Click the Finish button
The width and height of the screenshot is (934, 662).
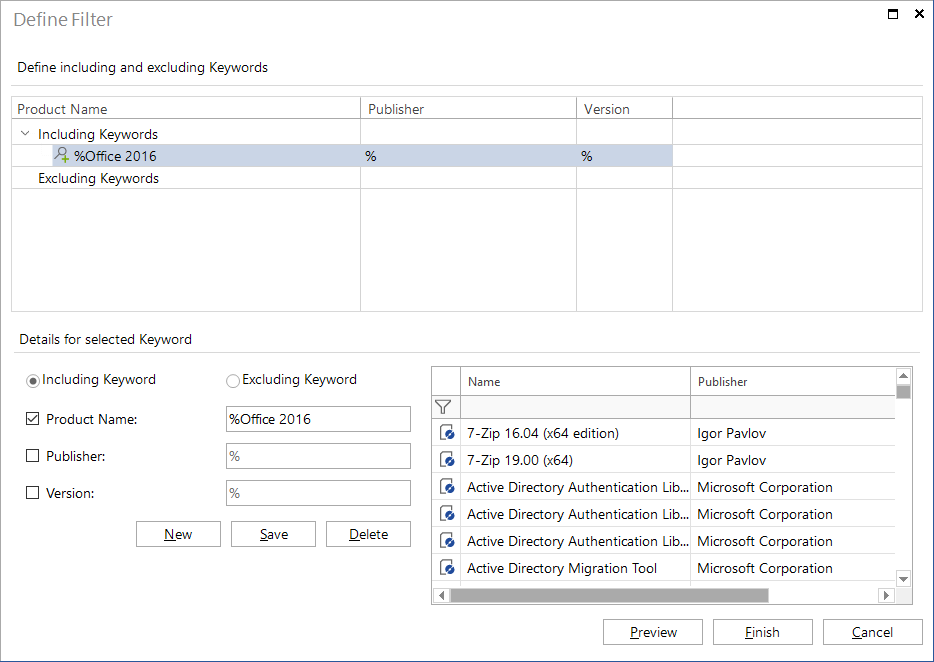[x=762, y=632]
